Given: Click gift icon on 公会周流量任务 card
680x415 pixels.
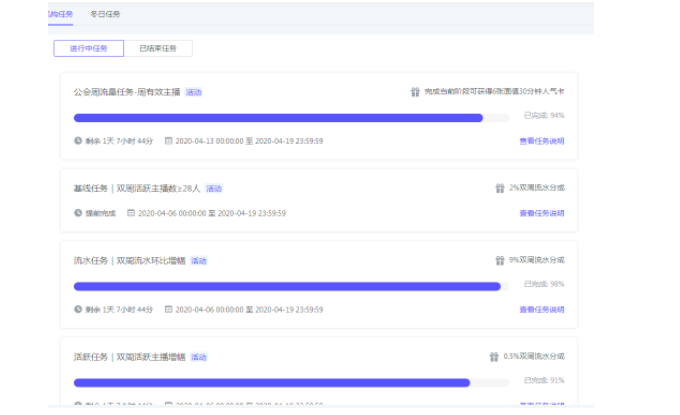Looking at the screenshot, I should click(415, 92).
